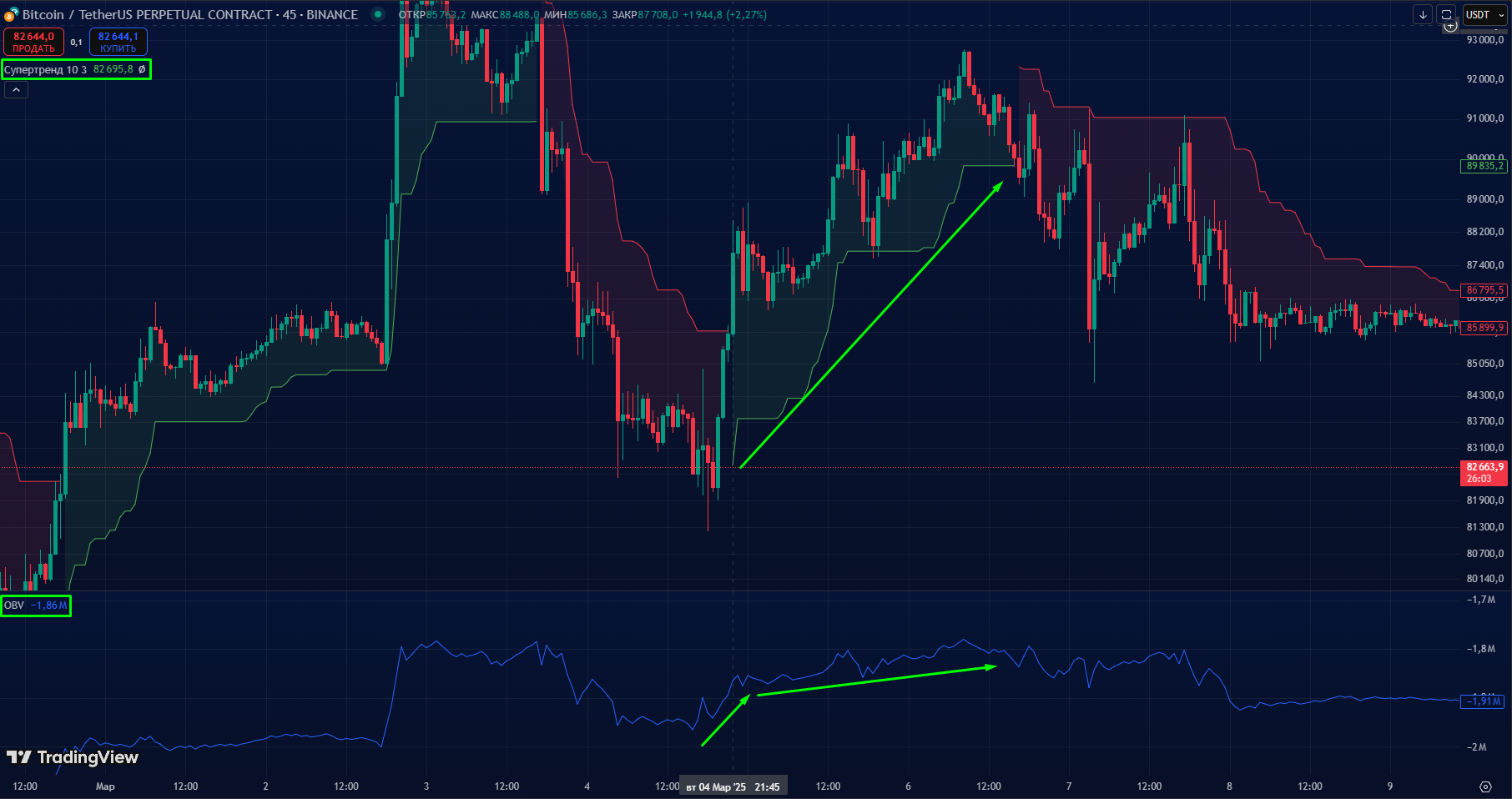Collapse the indicator legend chevron
Viewport: 1512px width, 799px height.
(16, 90)
